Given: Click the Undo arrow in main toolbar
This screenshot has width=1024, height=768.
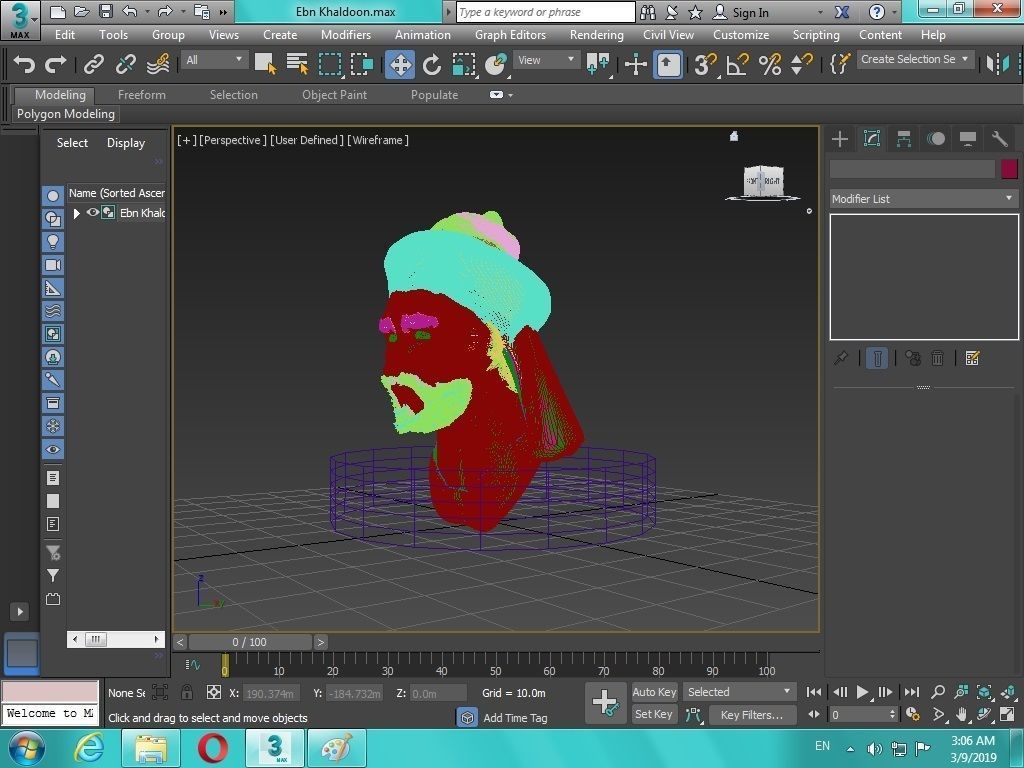Looking at the screenshot, I should [24, 64].
